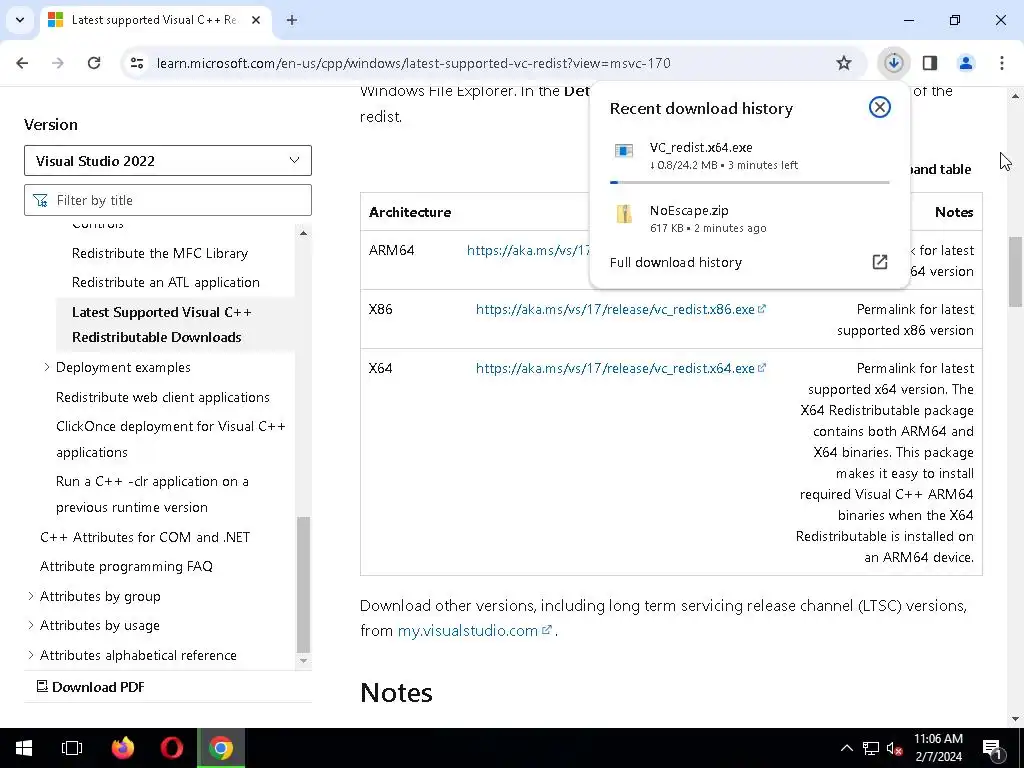The height and width of the screenshot is (768, 1024).
Task: Open Redistribute web client applications article
Action: pos(163,397)
